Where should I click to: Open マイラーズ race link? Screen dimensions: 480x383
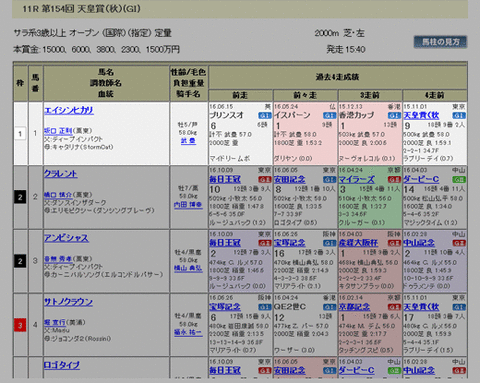pos(357,179)
